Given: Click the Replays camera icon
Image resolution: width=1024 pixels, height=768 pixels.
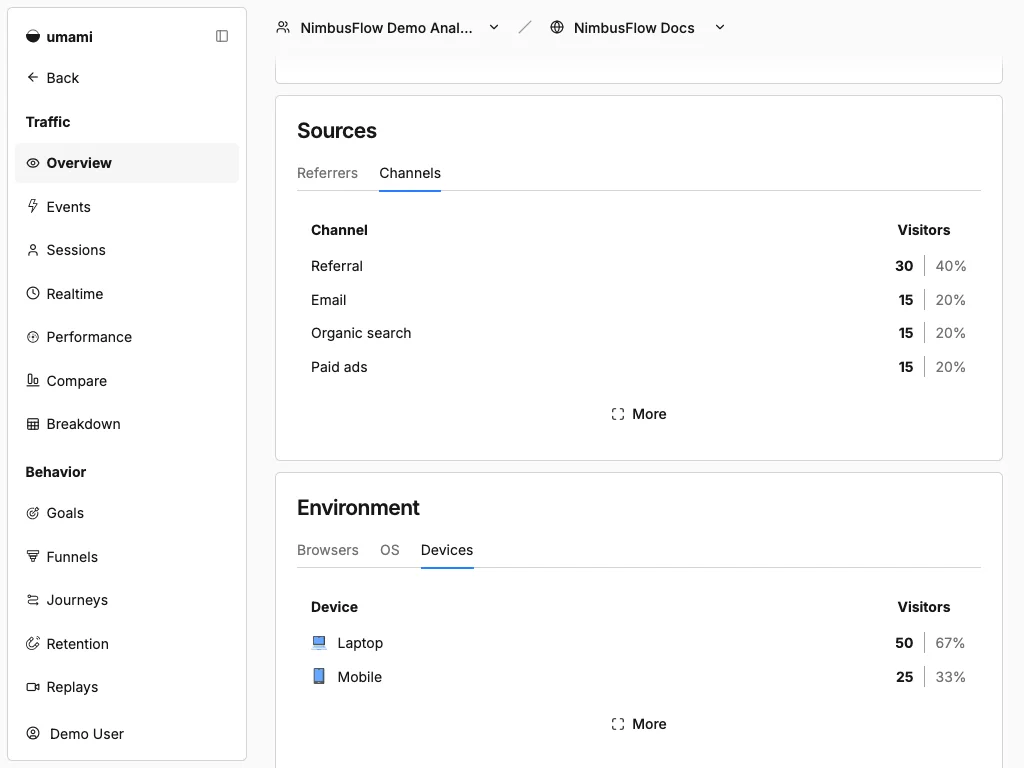Looking at the screenshot, I should [33, 686].
